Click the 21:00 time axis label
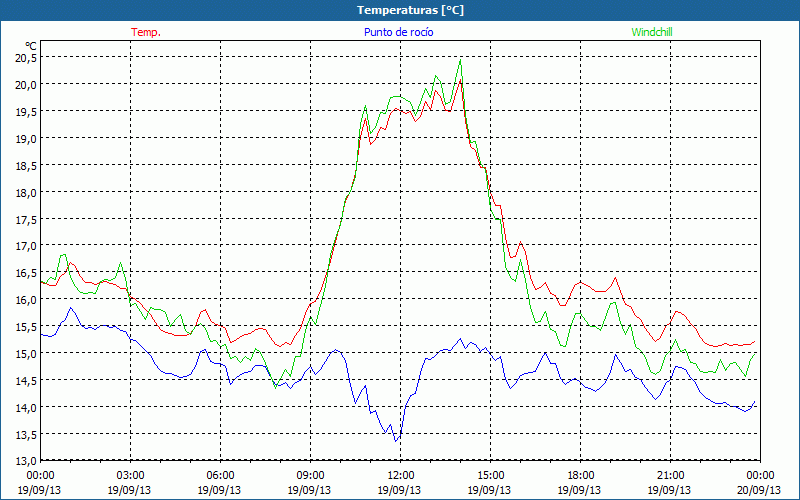 coord(670,476)
